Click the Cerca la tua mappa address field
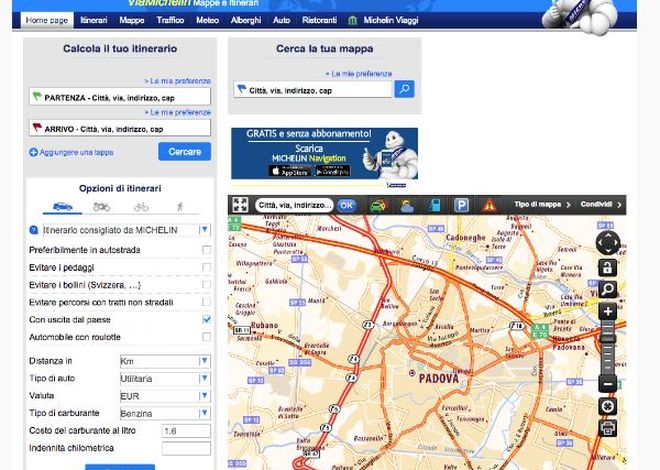 [x=313, y=90]
